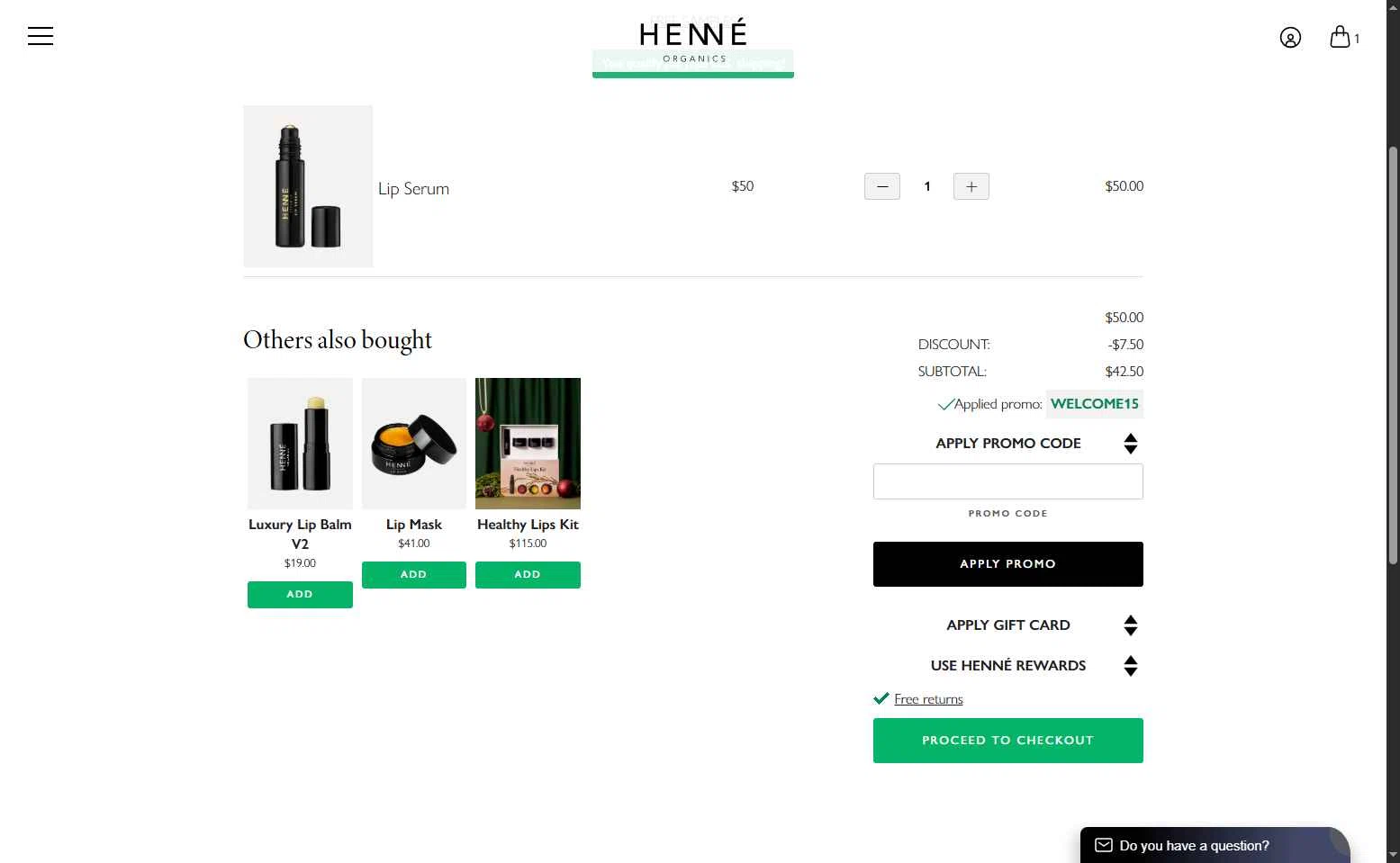This screenshot has height=863, width=1400.
Task: Increase Lip Serum quantity with plus
Action: coord(971,186)
